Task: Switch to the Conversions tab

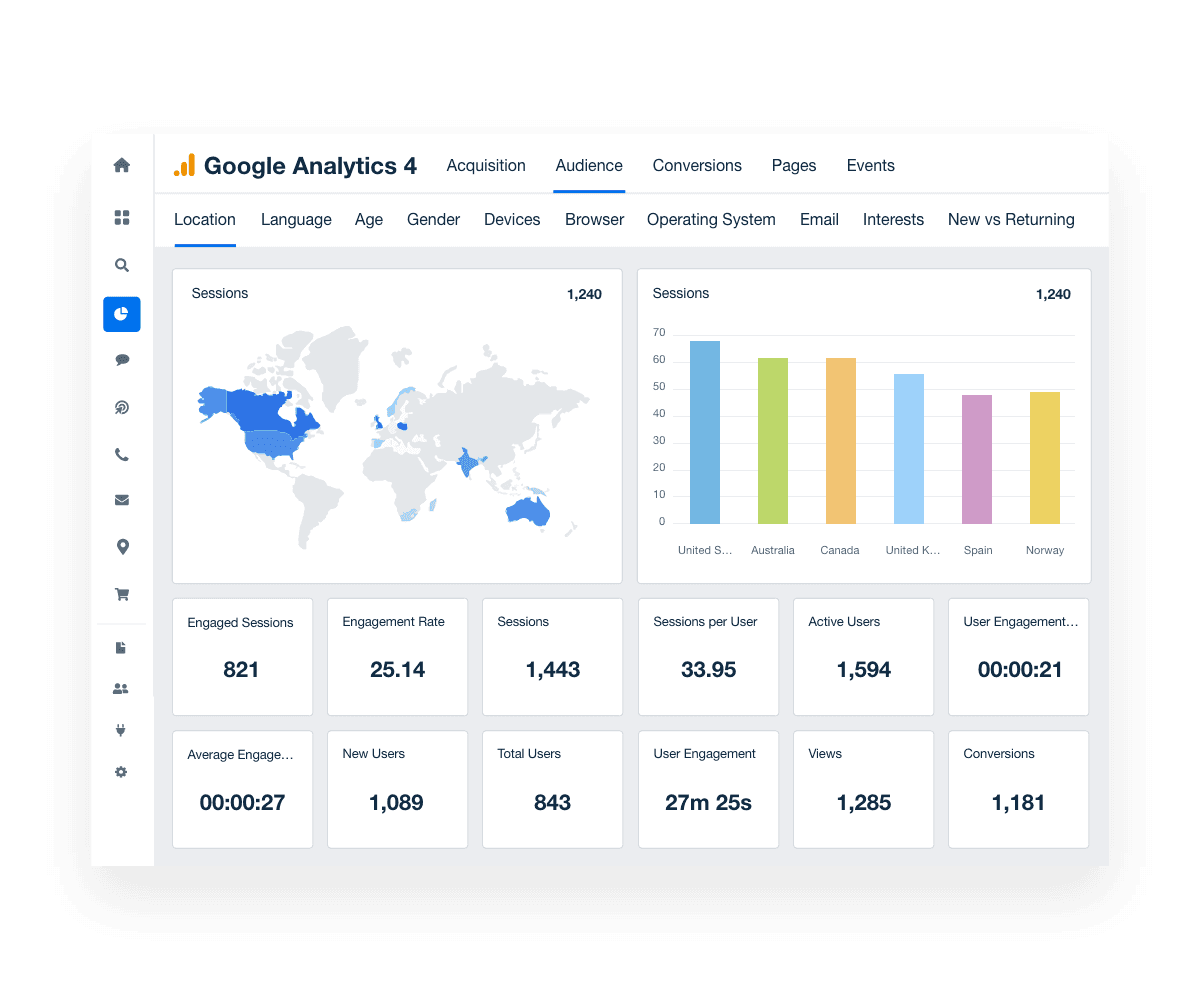Action: [697, 165]
